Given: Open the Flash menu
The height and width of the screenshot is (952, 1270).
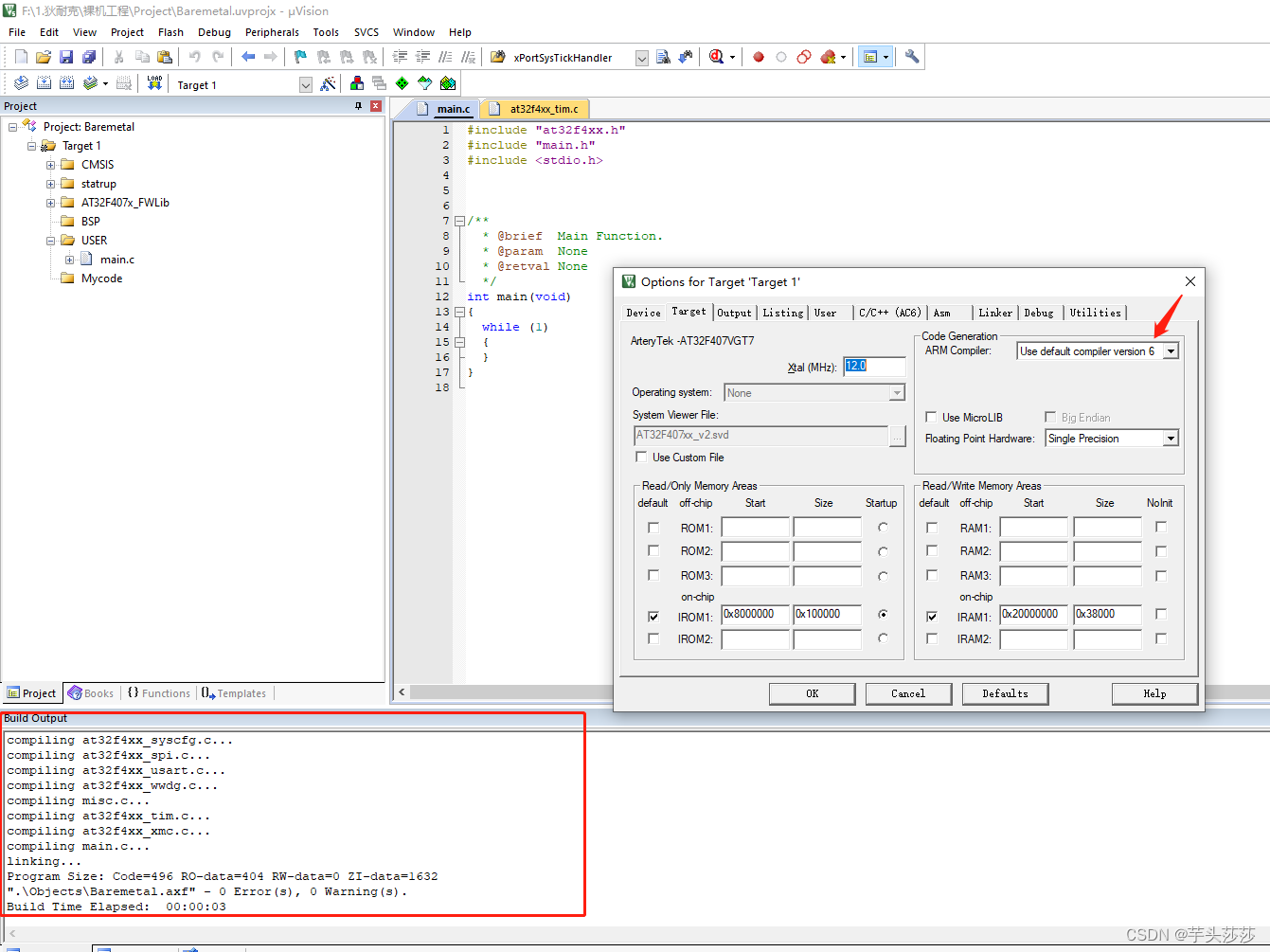Looking at the screenshot, I should tap(170, 32).
